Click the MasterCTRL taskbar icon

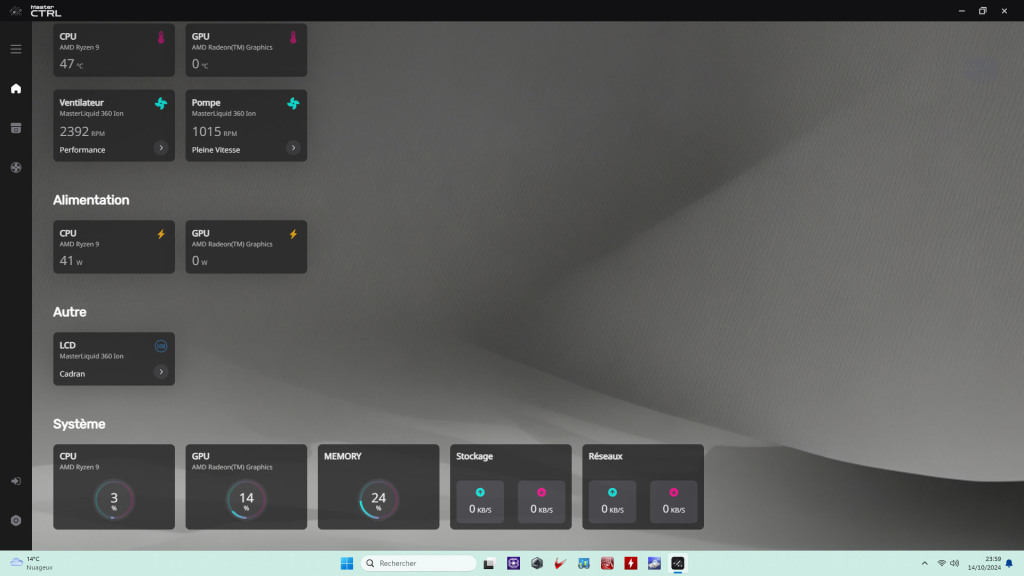[x=678, y=563]
